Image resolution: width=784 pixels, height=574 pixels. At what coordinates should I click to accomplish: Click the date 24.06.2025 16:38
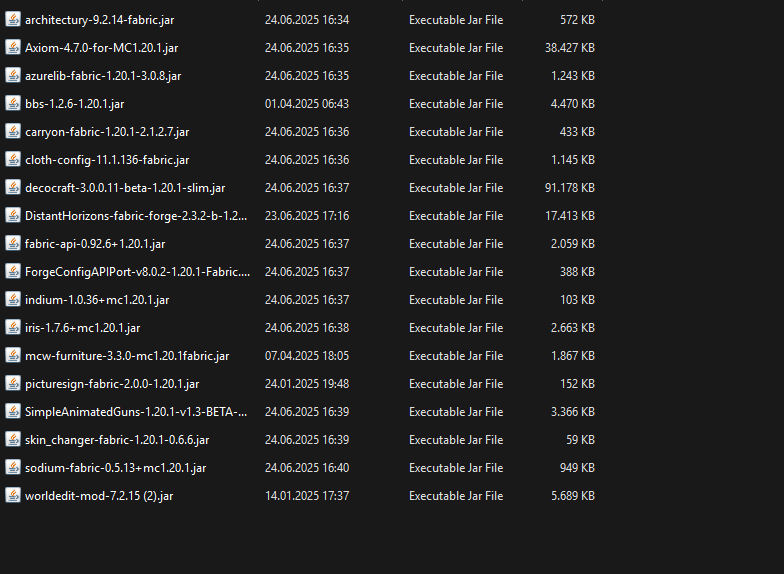307,328
